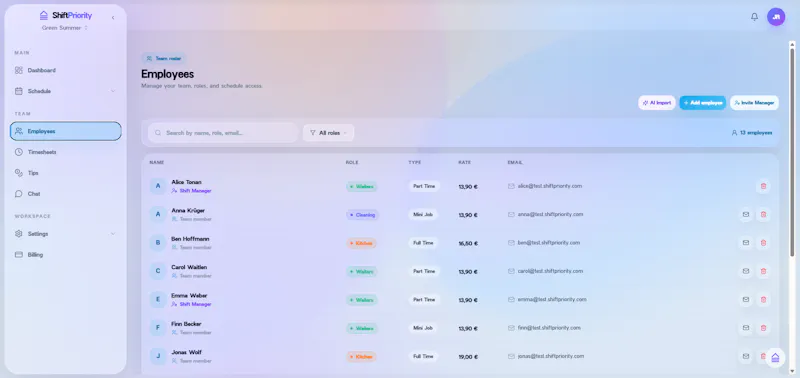
Task: Click the name Carol Waitlen
Action: tap(189, 267)
